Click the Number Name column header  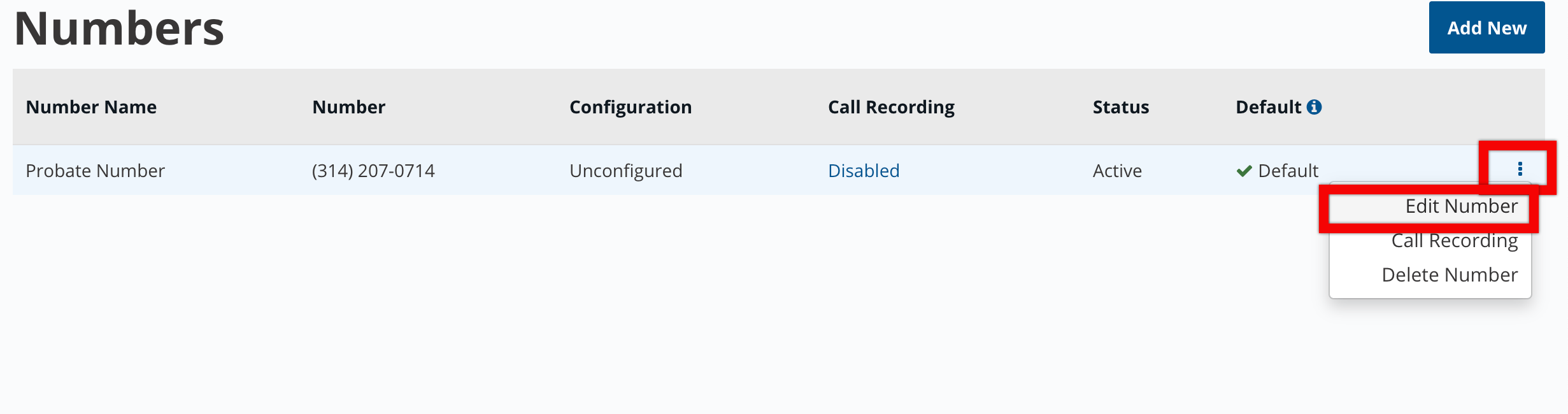click(x=91, y=107)
